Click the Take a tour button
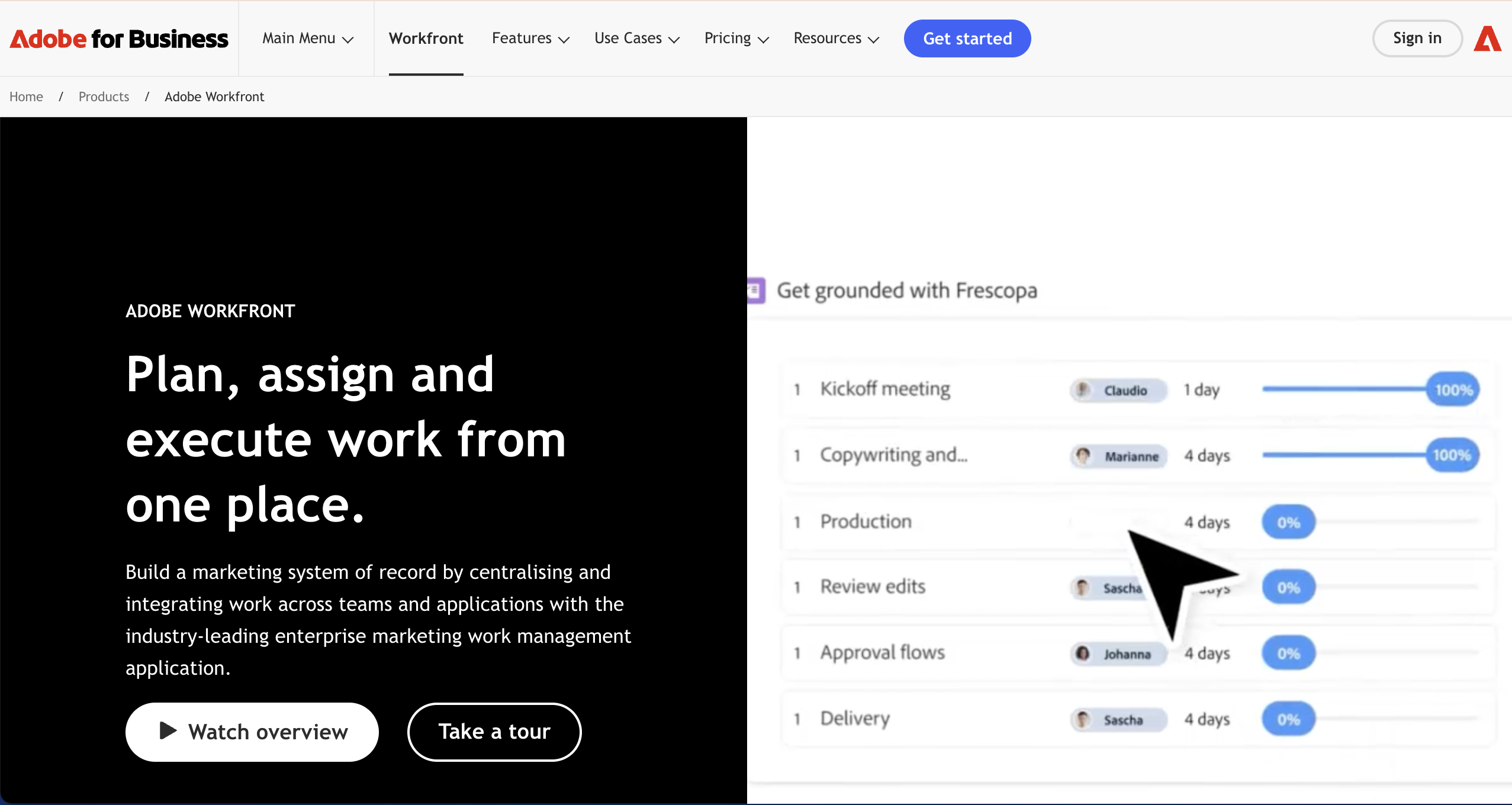 pos(494,732)
